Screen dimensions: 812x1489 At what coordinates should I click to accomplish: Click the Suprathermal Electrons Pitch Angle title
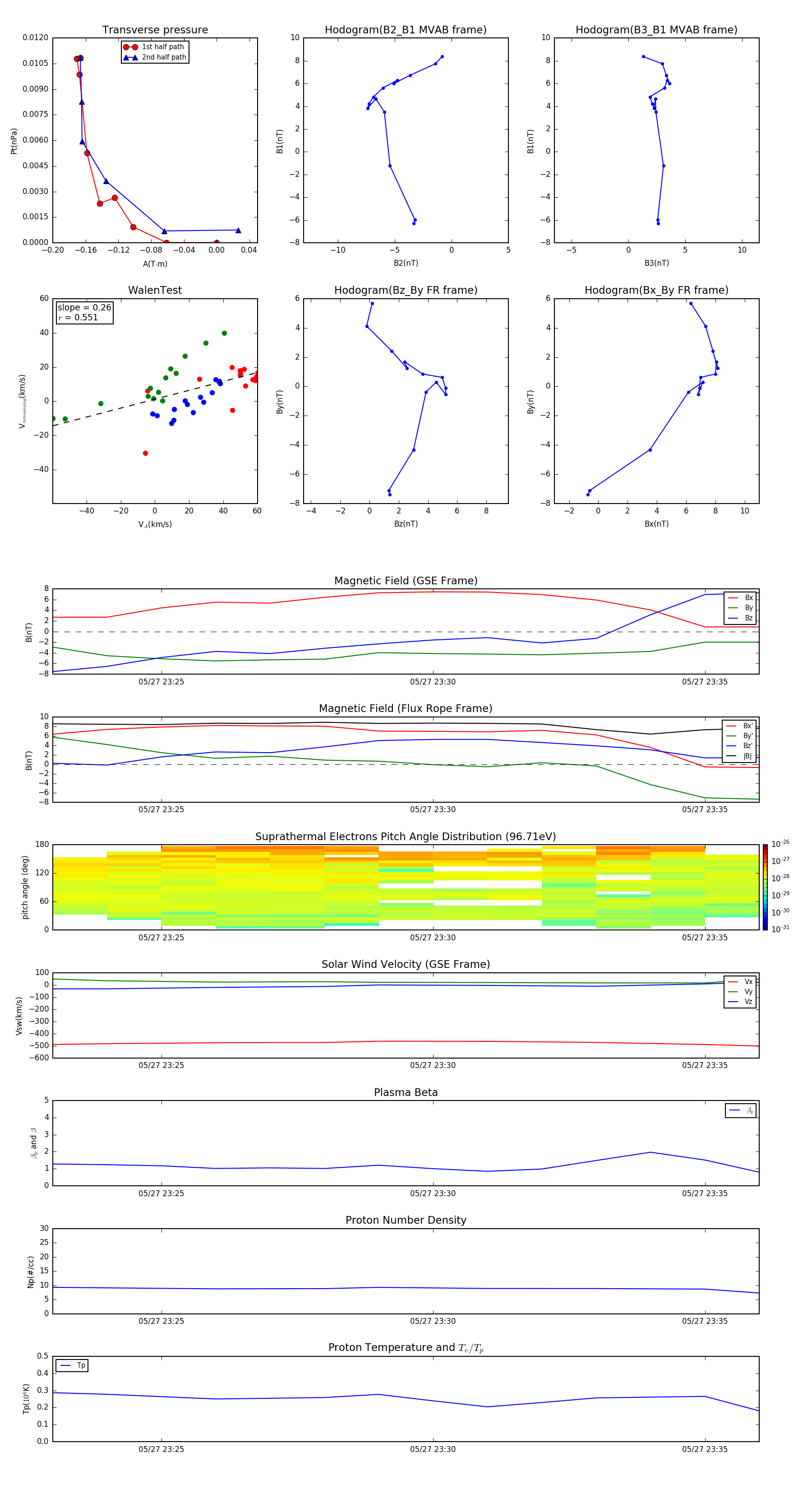(406, 837)
